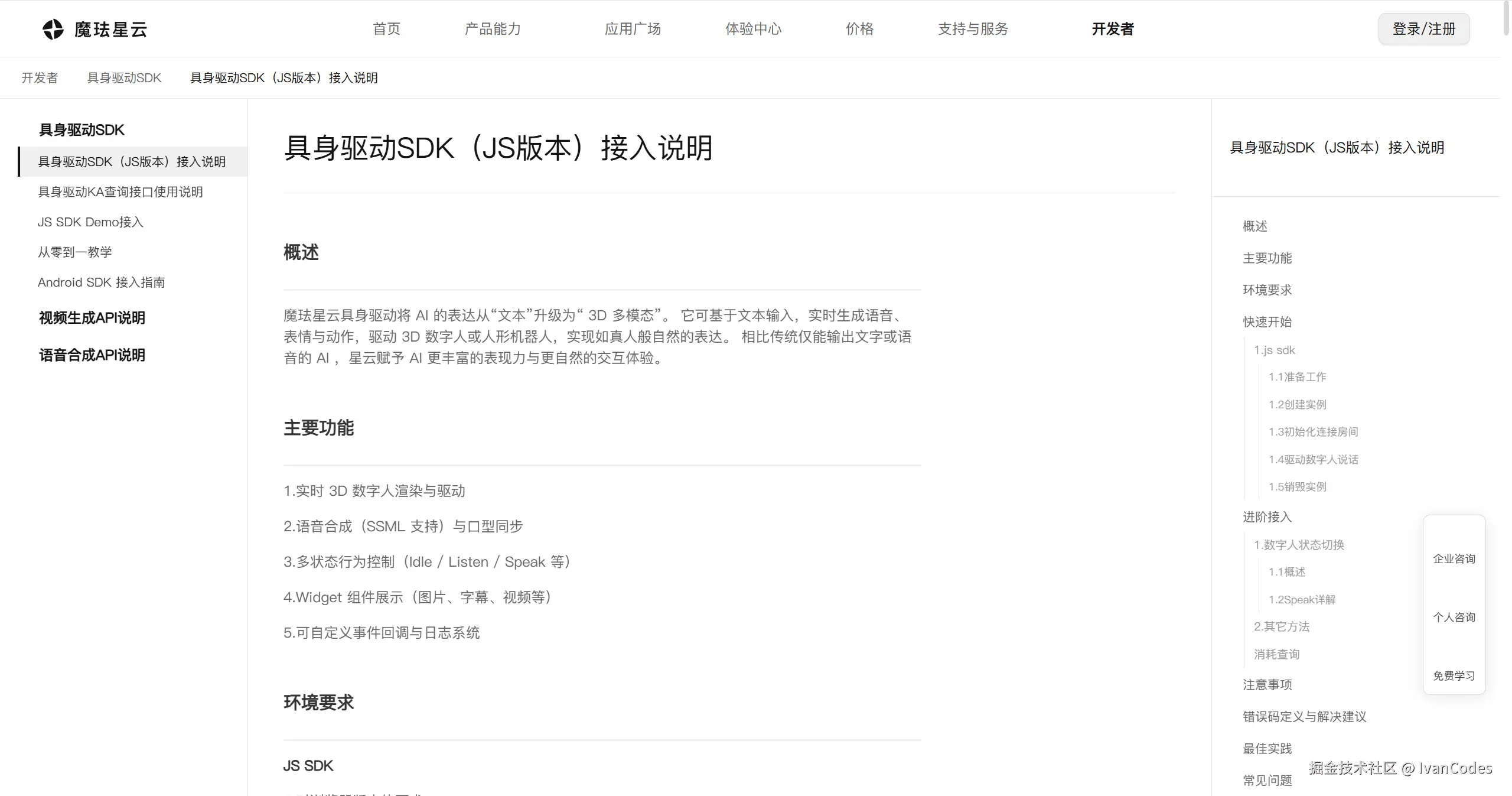Open the 产品能力 menu

tap(493, 29)
